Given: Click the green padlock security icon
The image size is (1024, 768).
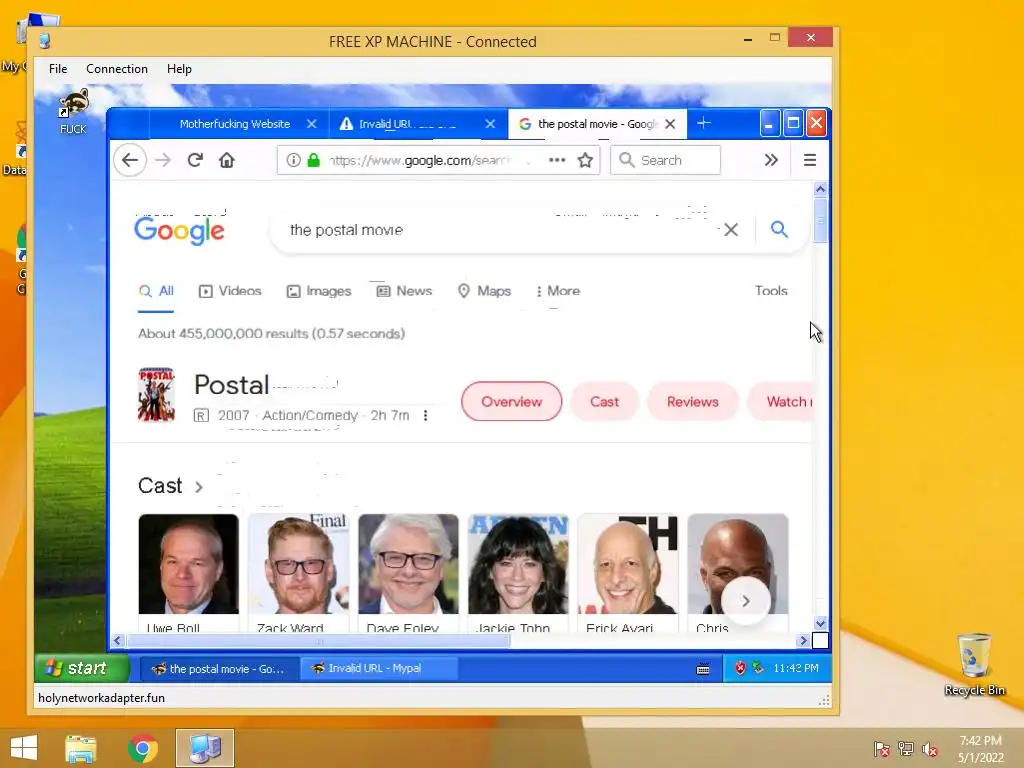Looking at the screenshot, I should pos(313,160).
